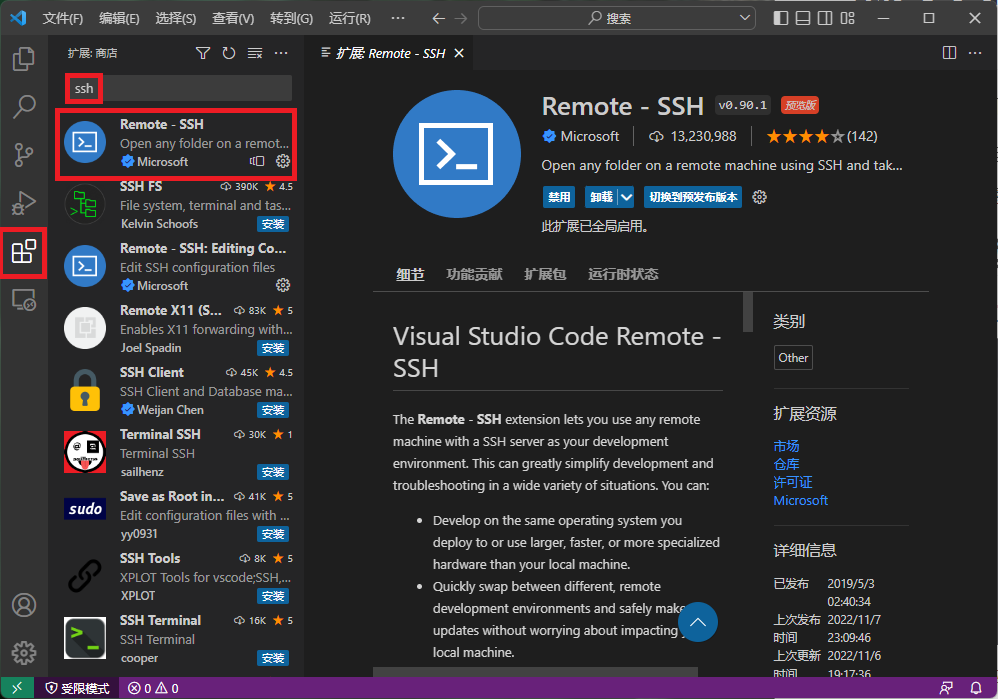The width and height of the screenshot is (998, 699).
Task: Toggle the primary side bar layout button
Action: (781, 18)
